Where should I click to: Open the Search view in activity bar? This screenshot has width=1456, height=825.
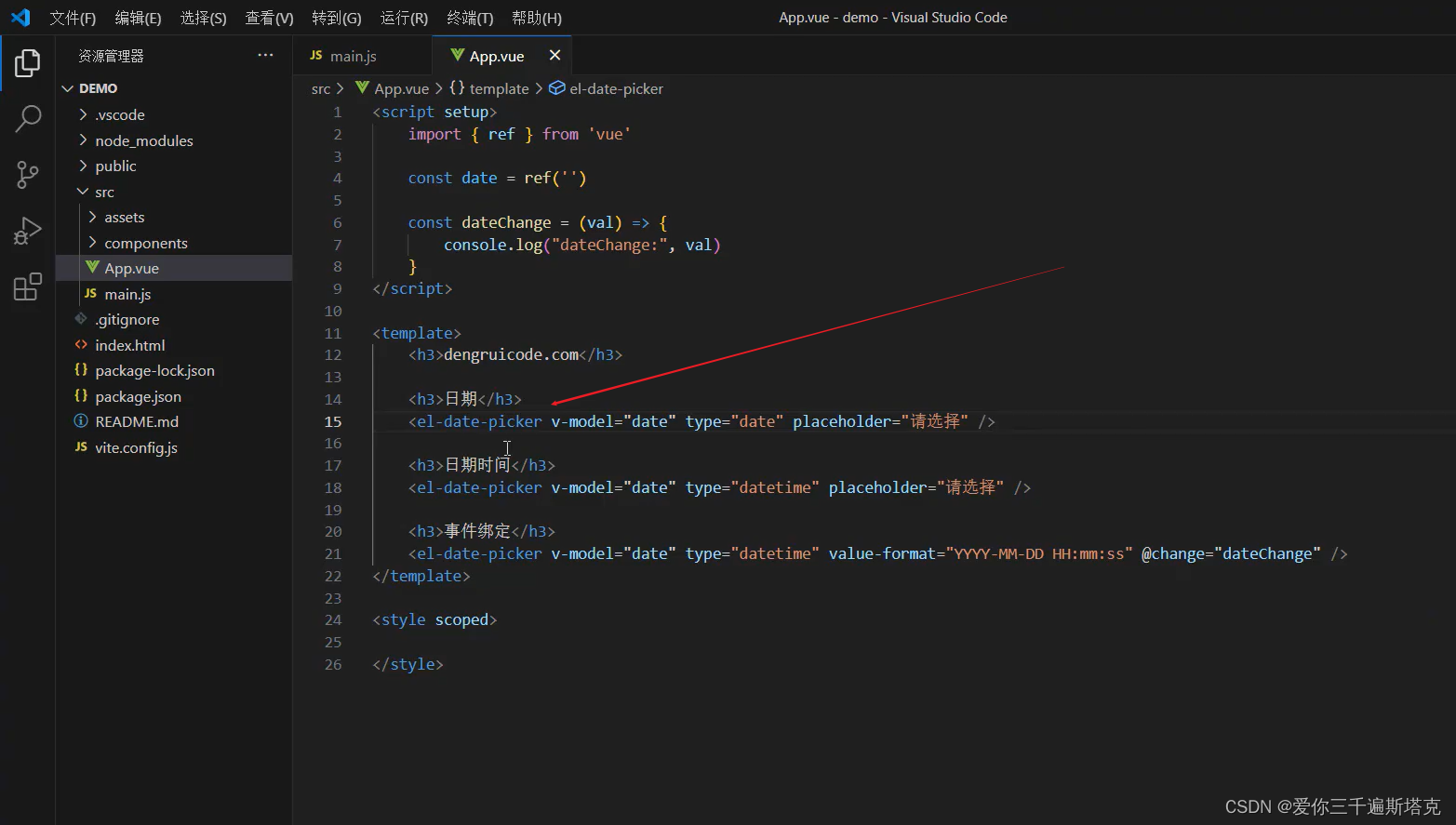[x=28, y=118]
